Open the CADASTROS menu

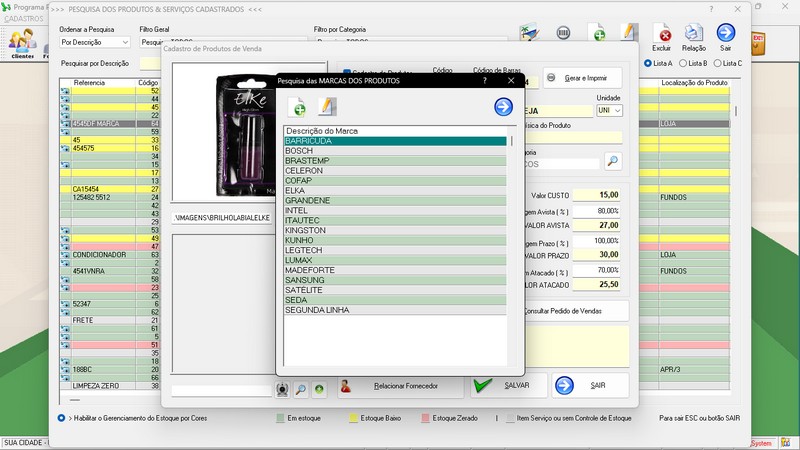click(24, 19)
